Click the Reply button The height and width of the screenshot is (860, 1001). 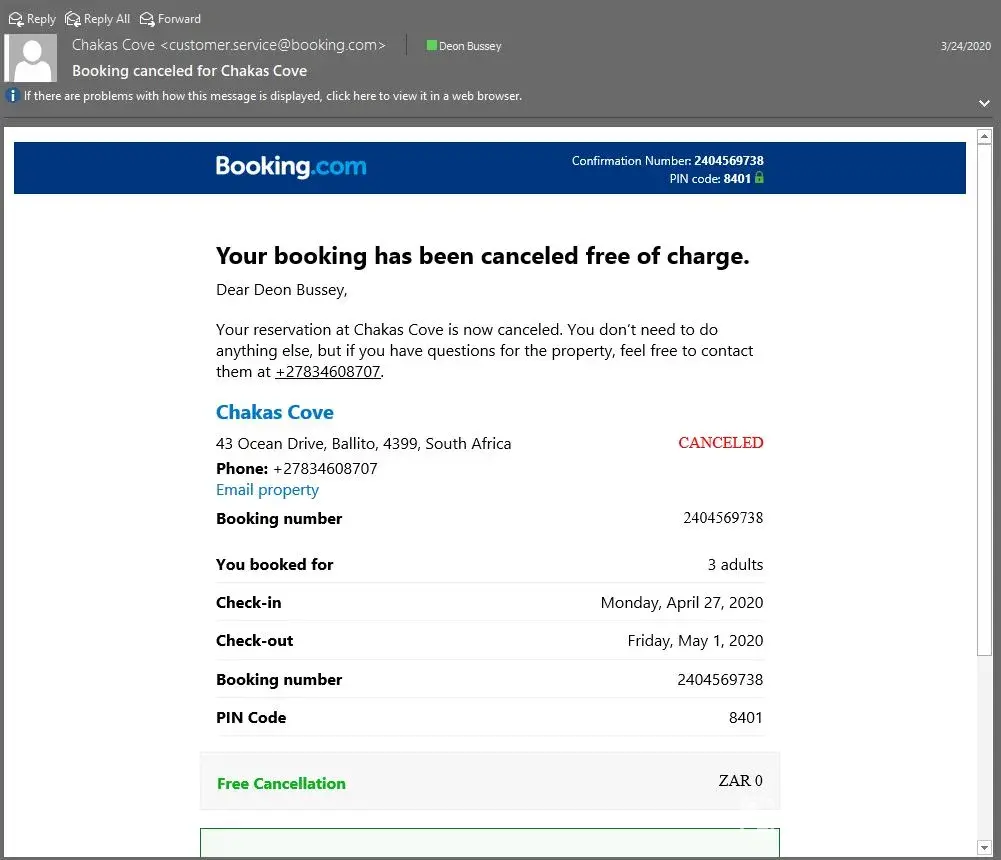click(x=32, y=19)
